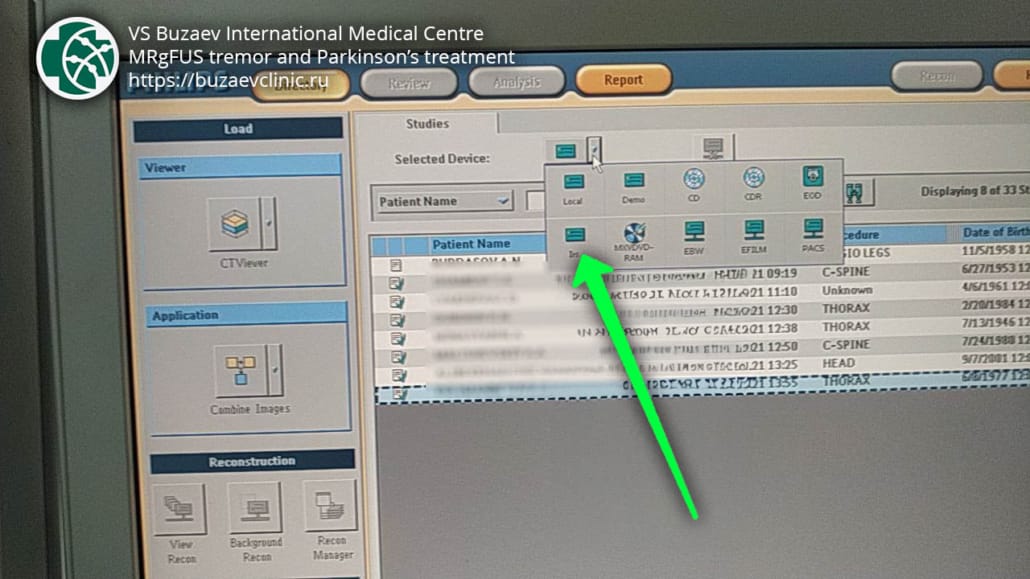Switch to the Report tab
Screen dimensions: 1030x579
(623, 80)
